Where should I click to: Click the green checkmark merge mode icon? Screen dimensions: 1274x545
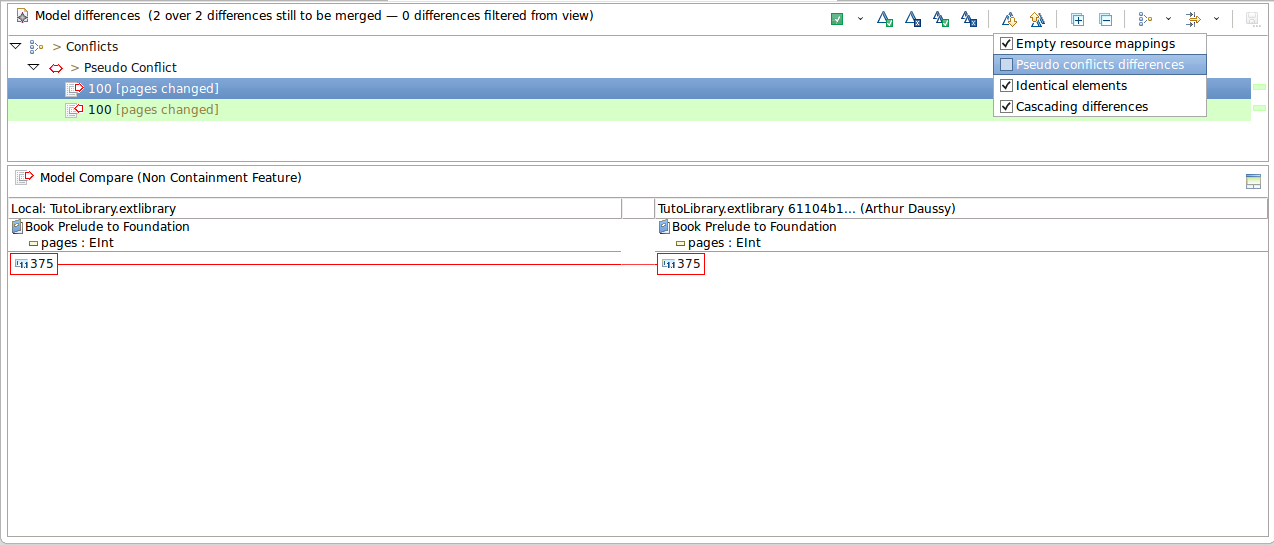837,19
